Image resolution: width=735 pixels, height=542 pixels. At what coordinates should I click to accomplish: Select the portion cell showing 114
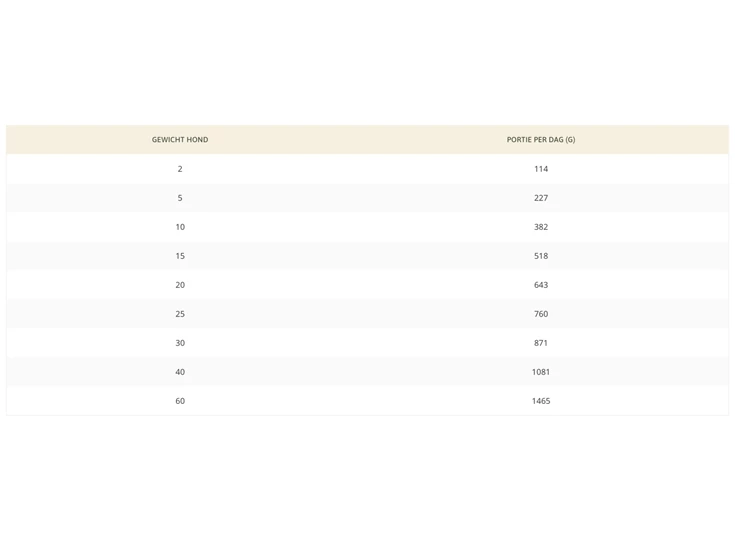(x=541, y=169)
